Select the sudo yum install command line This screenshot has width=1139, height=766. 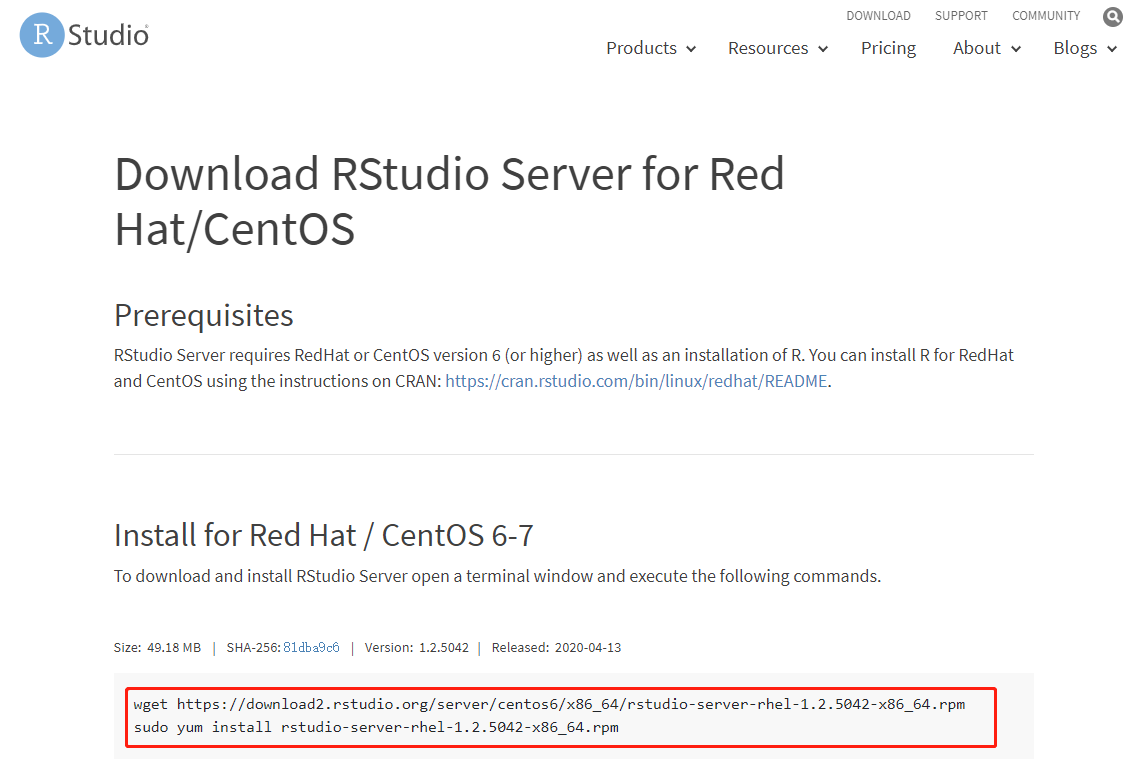[379, 727]
